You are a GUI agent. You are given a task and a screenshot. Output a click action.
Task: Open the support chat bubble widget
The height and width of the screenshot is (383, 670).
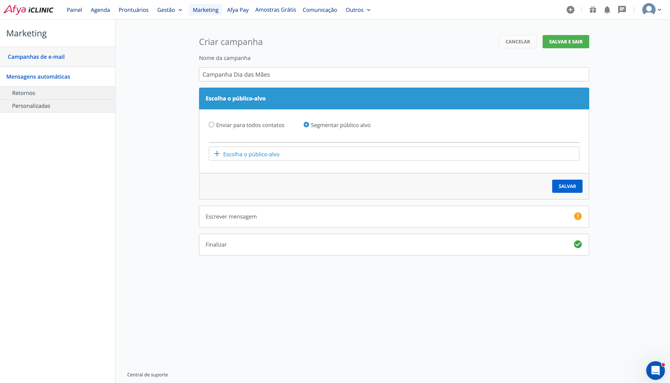click(x=655, y=370)
